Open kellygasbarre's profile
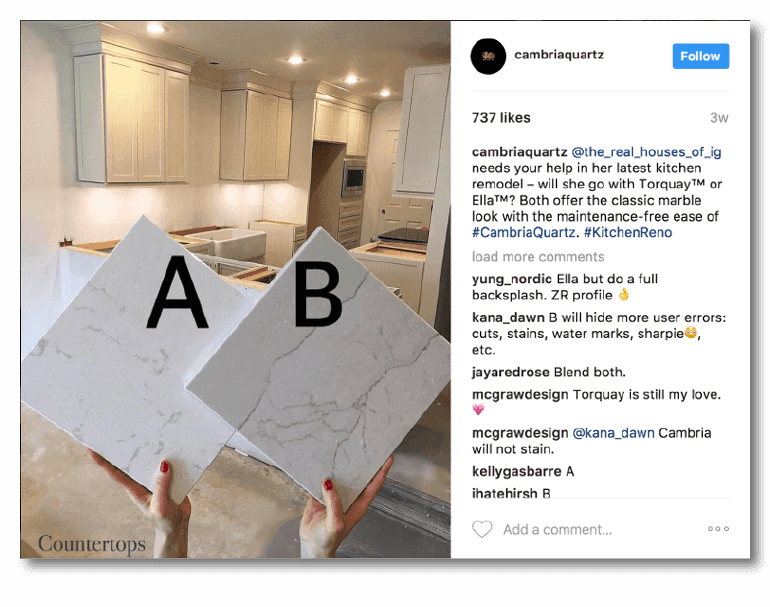The image size is (770, 607). point(517,471)
